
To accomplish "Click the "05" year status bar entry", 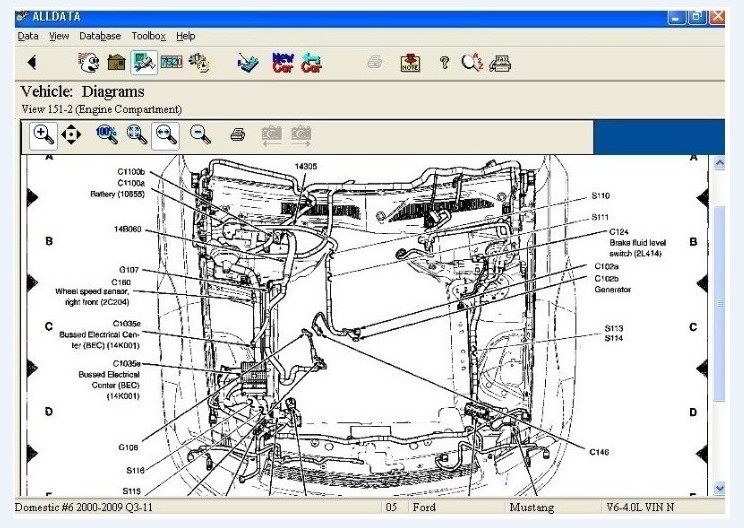I will [391, 507].
